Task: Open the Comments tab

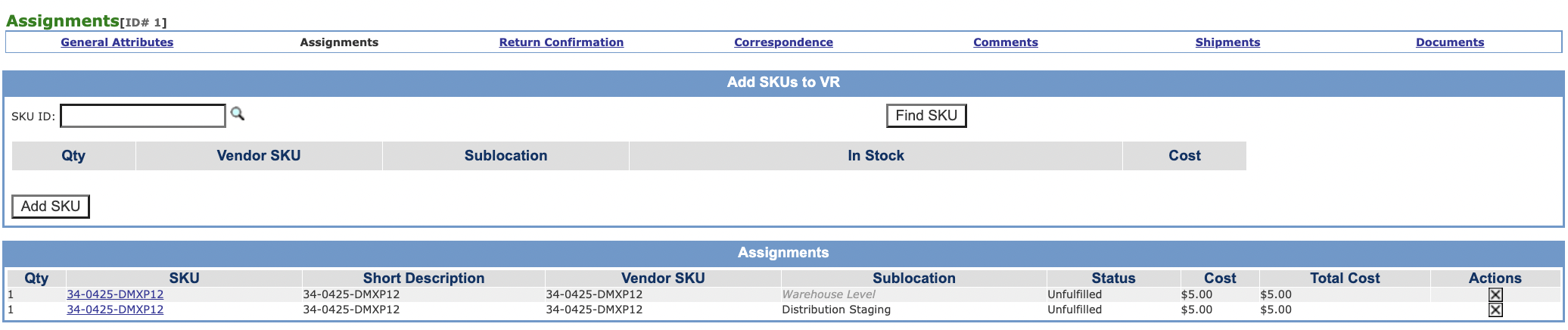Action: tap(1006, 42)
